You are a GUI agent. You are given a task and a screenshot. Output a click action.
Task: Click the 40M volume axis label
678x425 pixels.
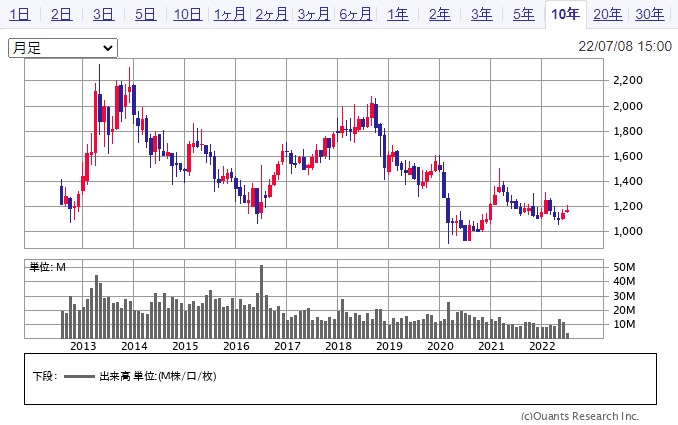[624, 282]
